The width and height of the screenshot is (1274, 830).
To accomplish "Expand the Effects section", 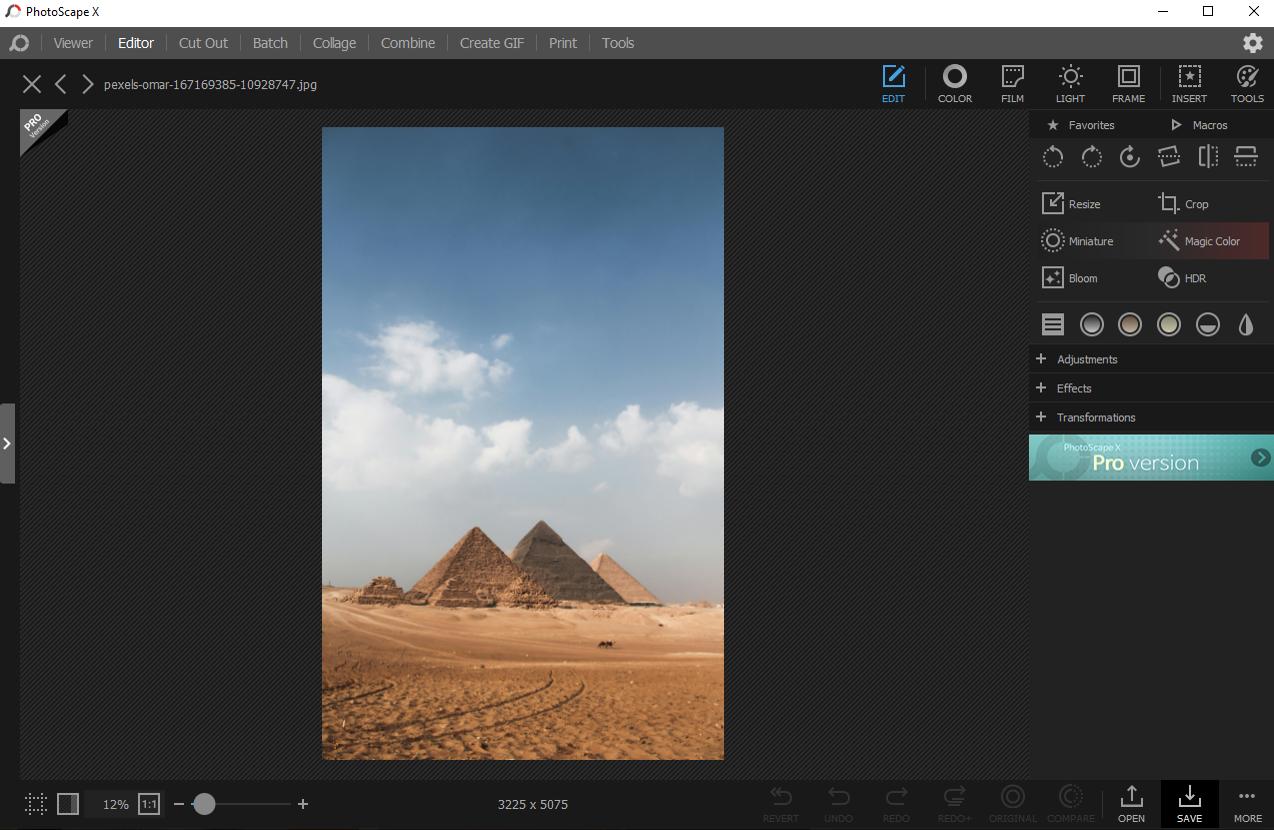I will click(1075, 388).
